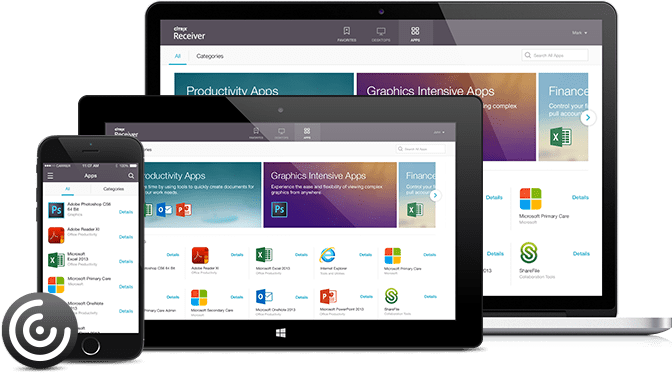Open the user dropdown in the tablet header
672x373 pixels.
(x=439, y=132)
